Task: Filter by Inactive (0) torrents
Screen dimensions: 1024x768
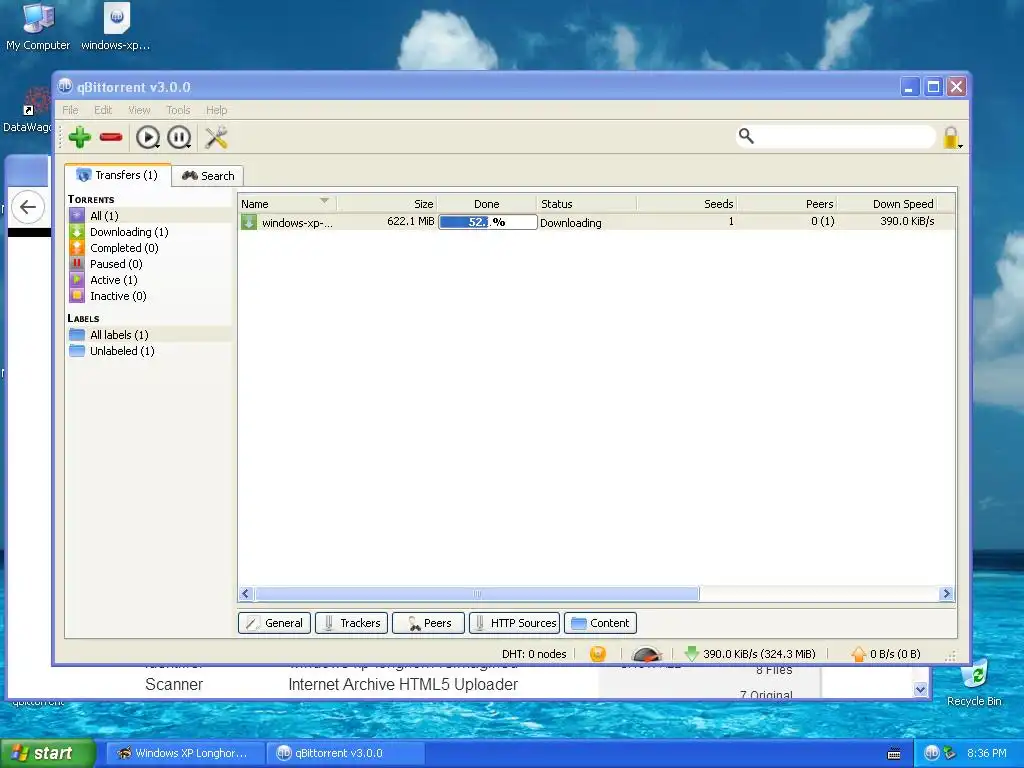Action: pyautogui.click(x=149, y=296)
